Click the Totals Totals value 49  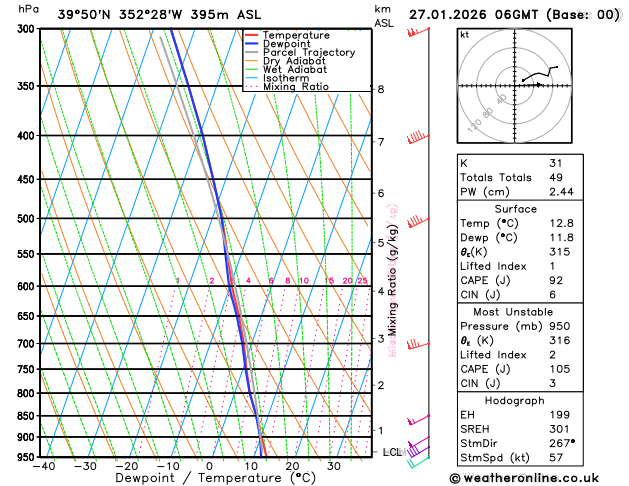point(556,177)
